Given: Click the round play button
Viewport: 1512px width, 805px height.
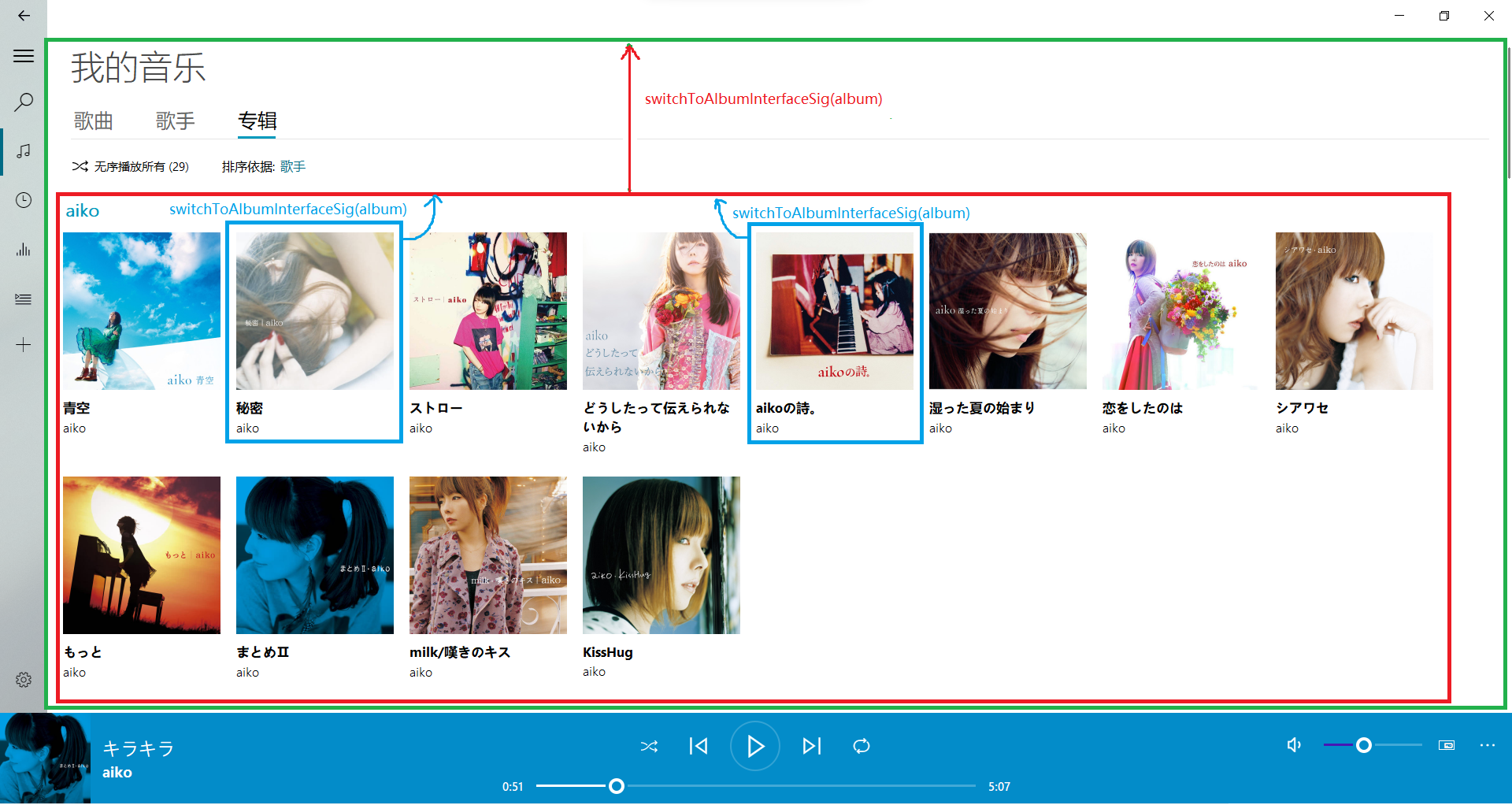Looking at the screenshot, I should pyautogui.click(x=754, y=746).
